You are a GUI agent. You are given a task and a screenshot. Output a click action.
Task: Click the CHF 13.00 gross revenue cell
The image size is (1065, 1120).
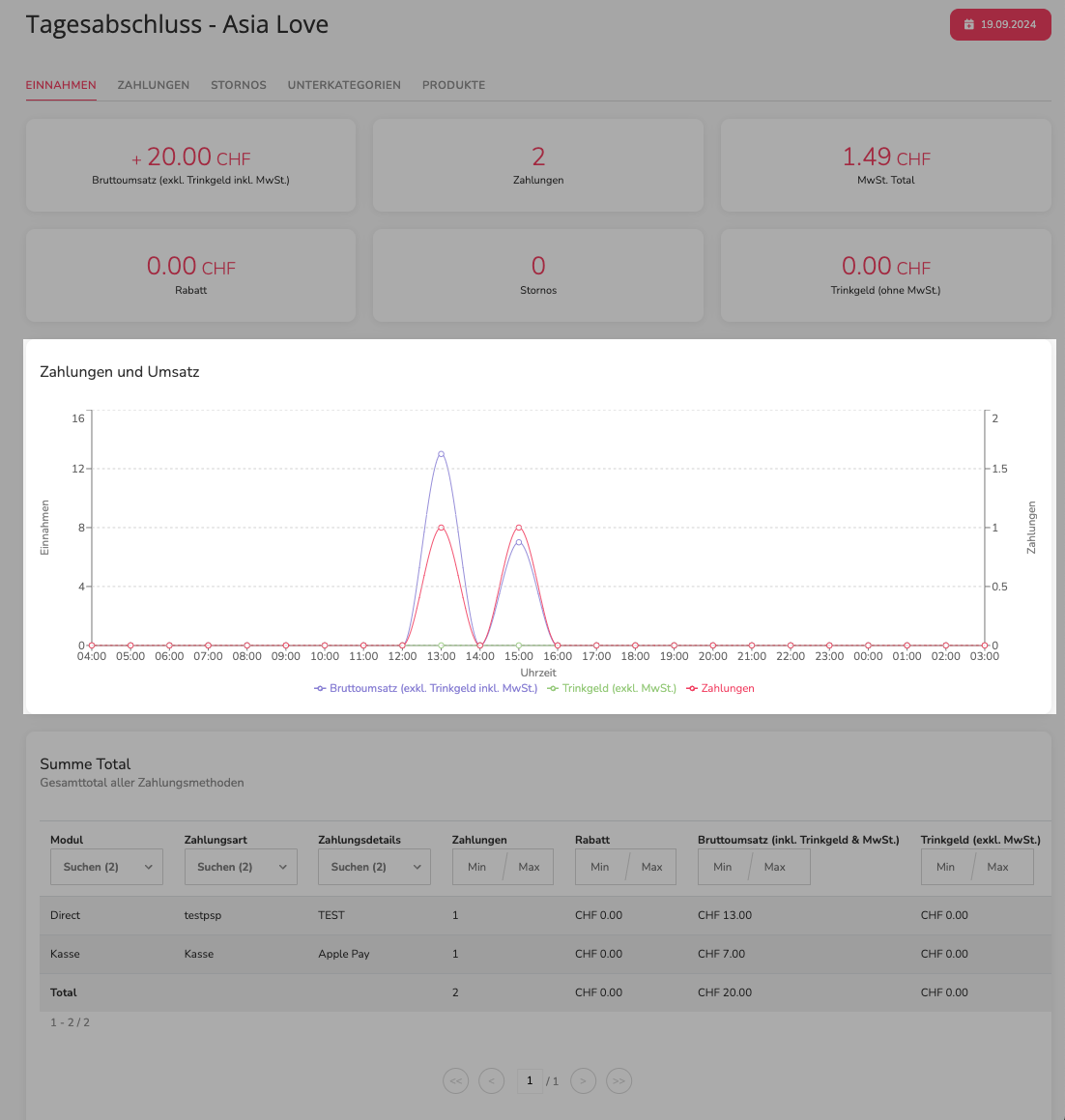tap(725, 916)
